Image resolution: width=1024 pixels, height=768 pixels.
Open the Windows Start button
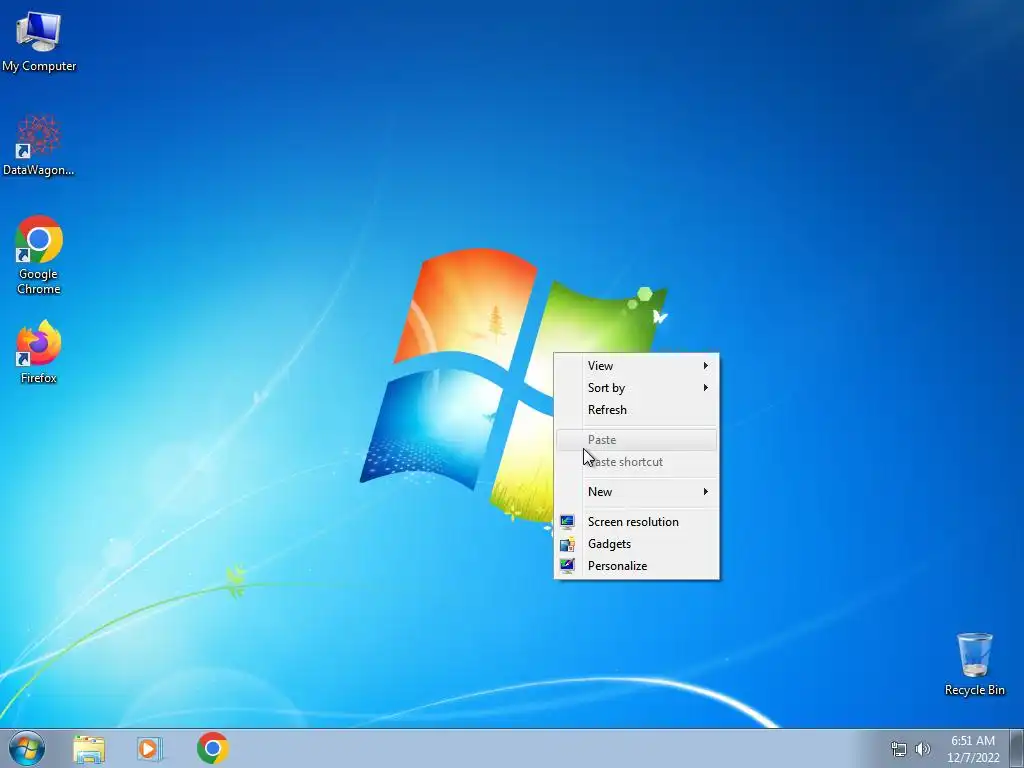point(27,748)
